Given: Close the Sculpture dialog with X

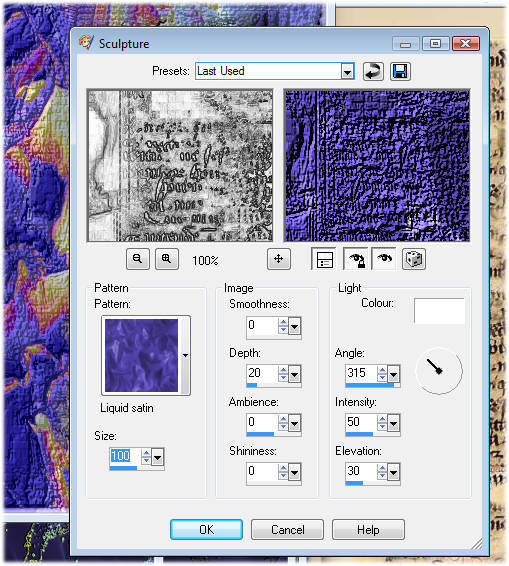Looking at the screenshot, I should coord(466,44).
